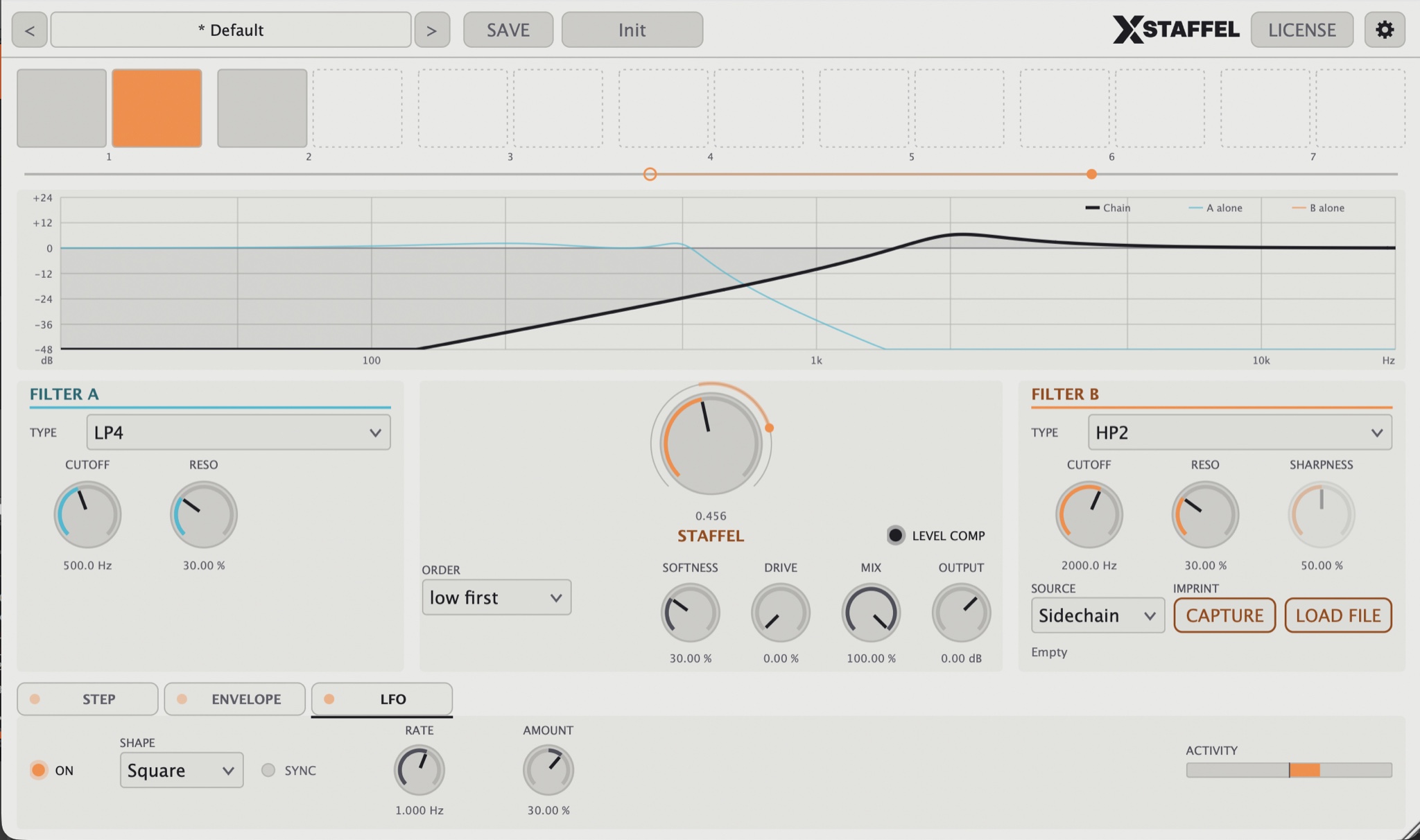Click the filled orange slider handle

click(x=1091, y=174)
